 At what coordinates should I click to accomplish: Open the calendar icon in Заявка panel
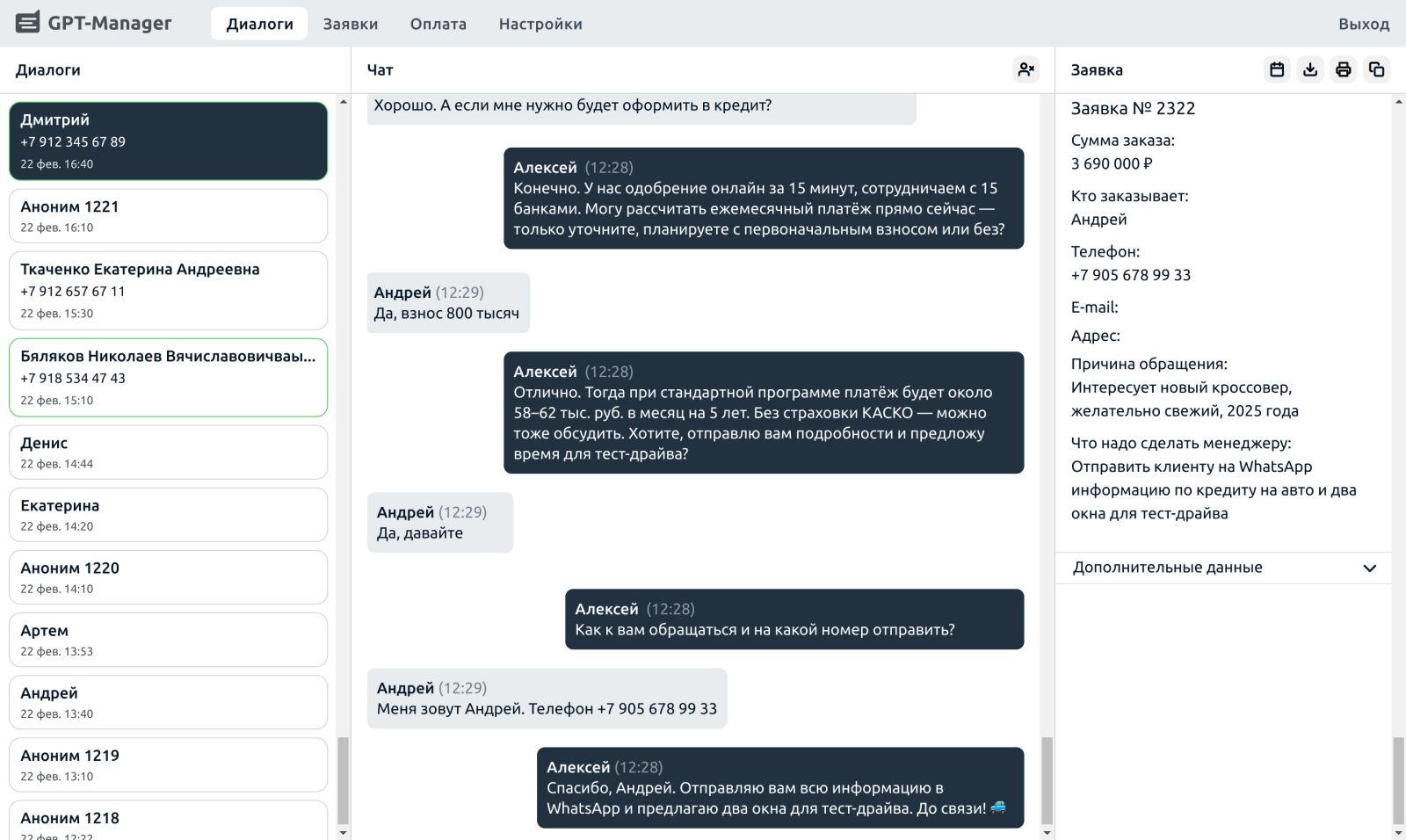(1277, 69)
